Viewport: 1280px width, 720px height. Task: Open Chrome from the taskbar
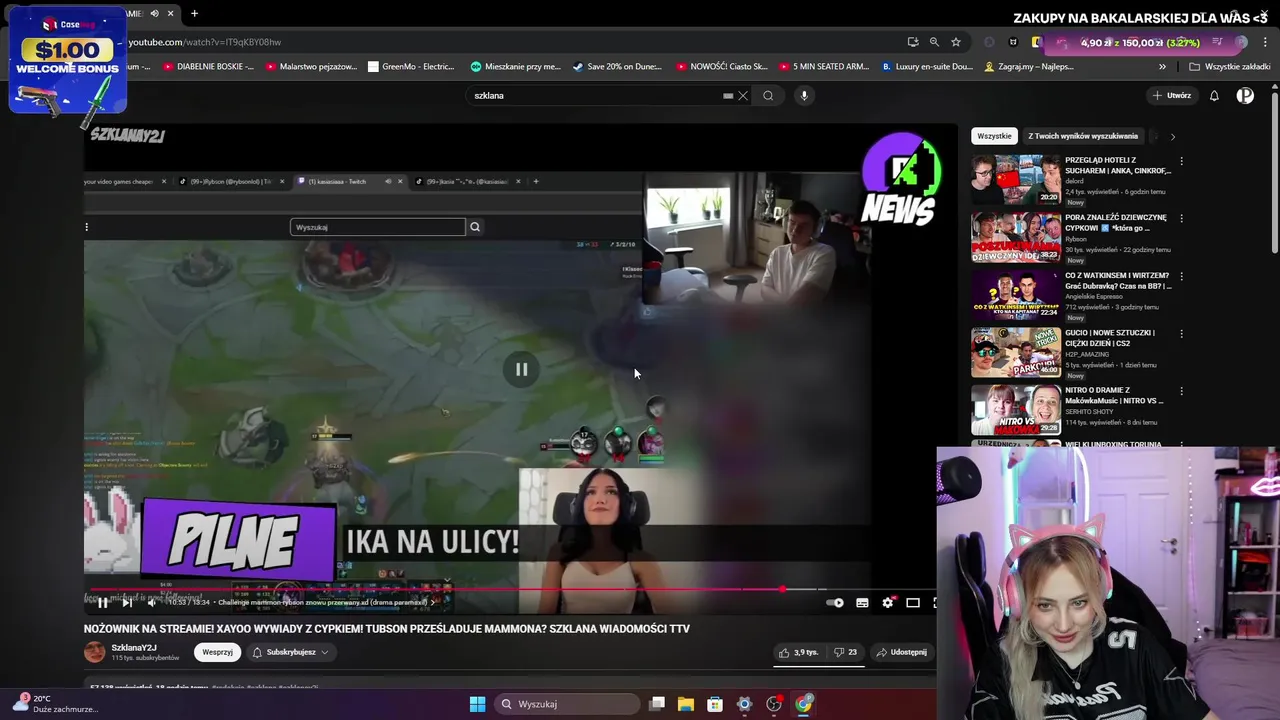(x=803, y=704)
